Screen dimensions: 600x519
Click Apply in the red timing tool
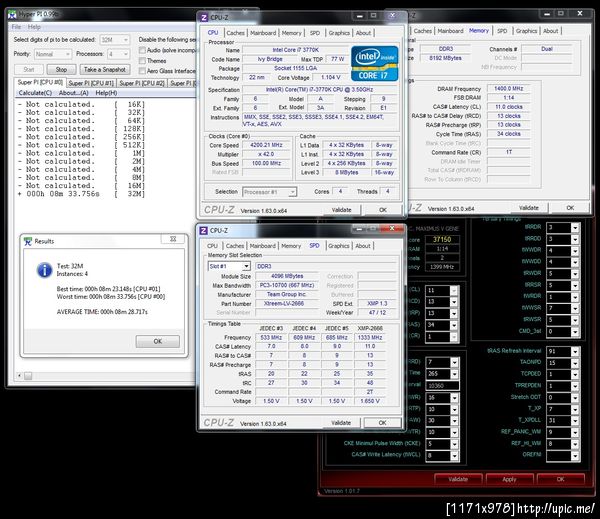click(x=509, y=479)
